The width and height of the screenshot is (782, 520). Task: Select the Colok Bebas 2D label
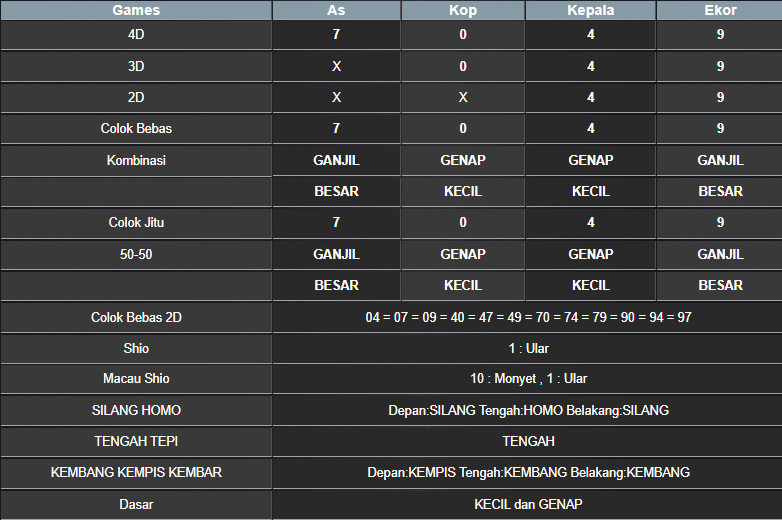(x=136, y=318)
